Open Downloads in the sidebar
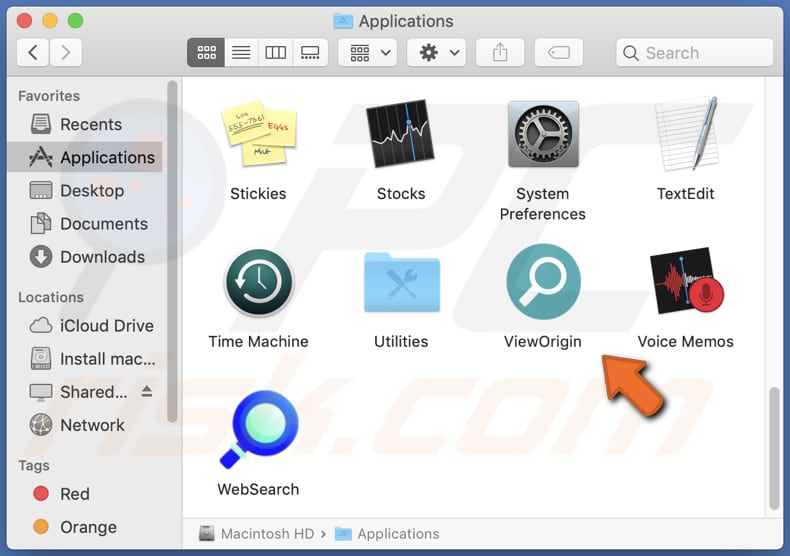Viewport: 790px width, 556px height. point(85,257)
